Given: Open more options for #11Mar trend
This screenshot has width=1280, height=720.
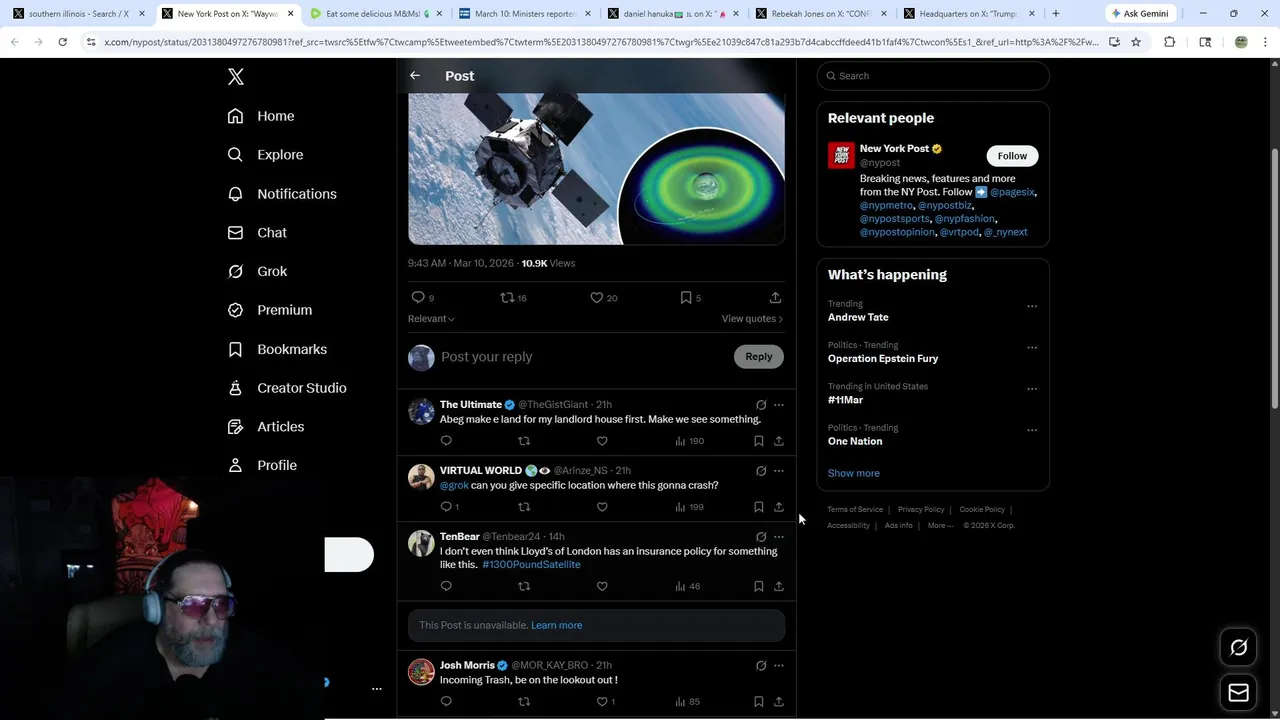Looking at the screenshot, I should point(1032,389).
